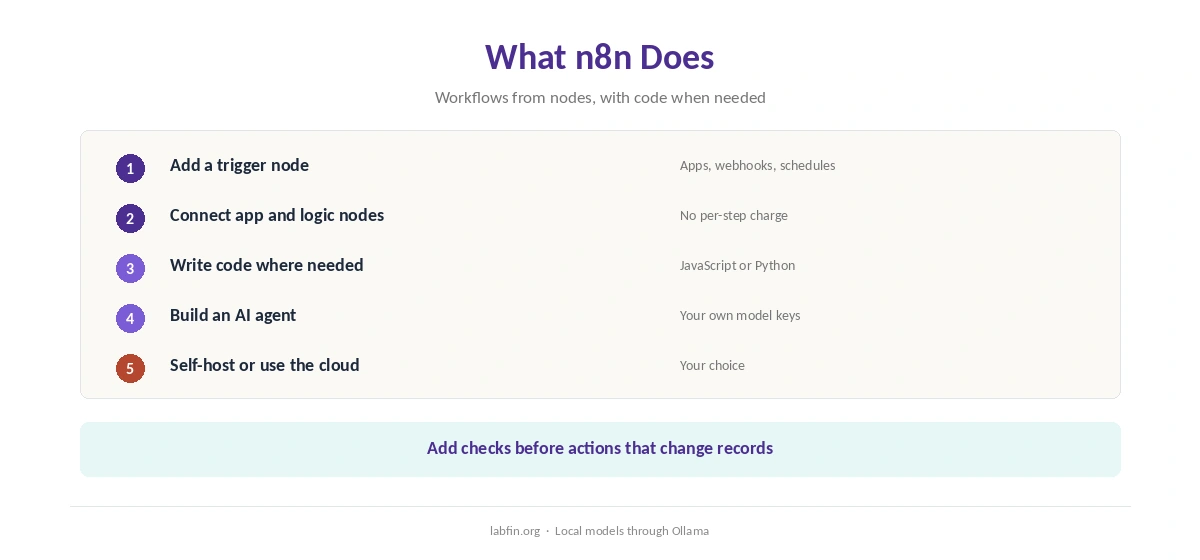Select 'Self-host or use the cloud' text
Image resolution: width=1200 pixels, height=560 pixels.
pyautogui.click(x=265, y=365)
